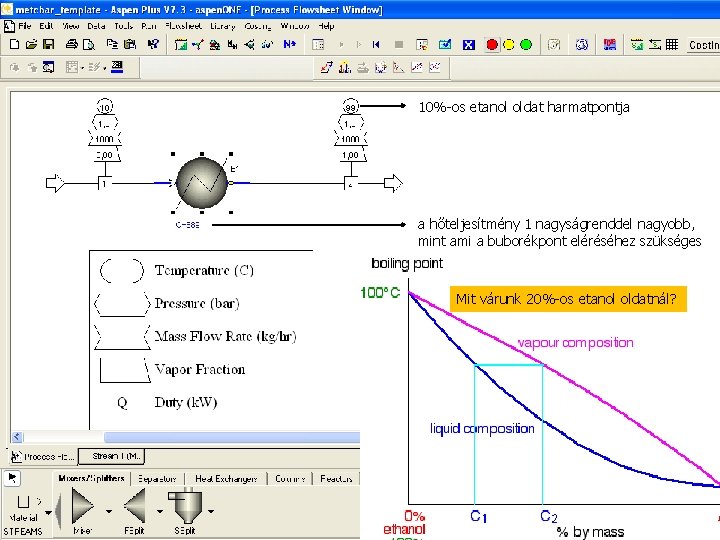Select the heater block on flowsheet
Screen dimensions: 720x540
(202, 183)
